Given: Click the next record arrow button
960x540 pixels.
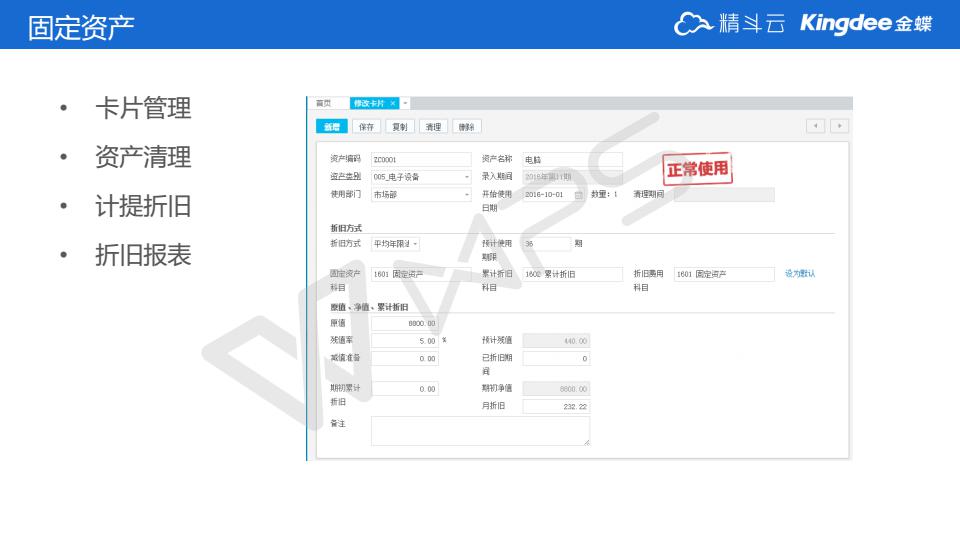Looking at the screenshot, I should 840,126.
